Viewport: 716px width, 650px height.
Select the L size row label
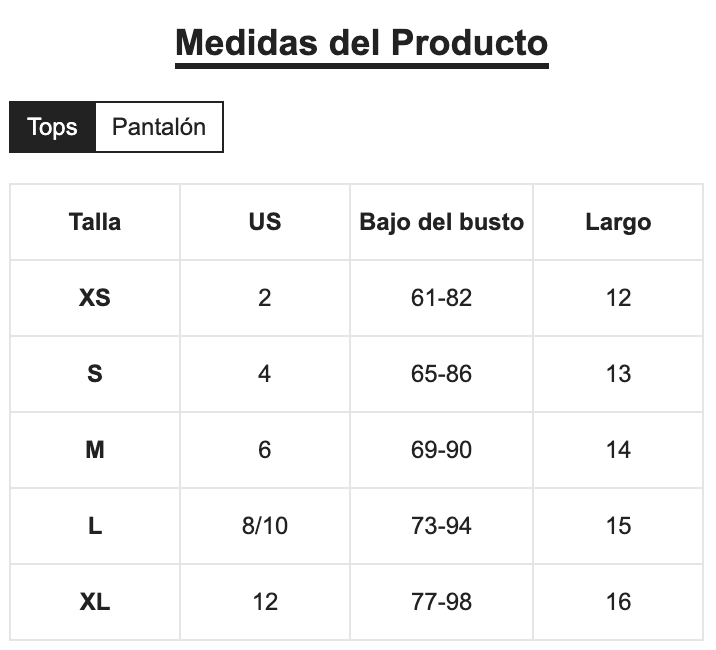[95, 526]
